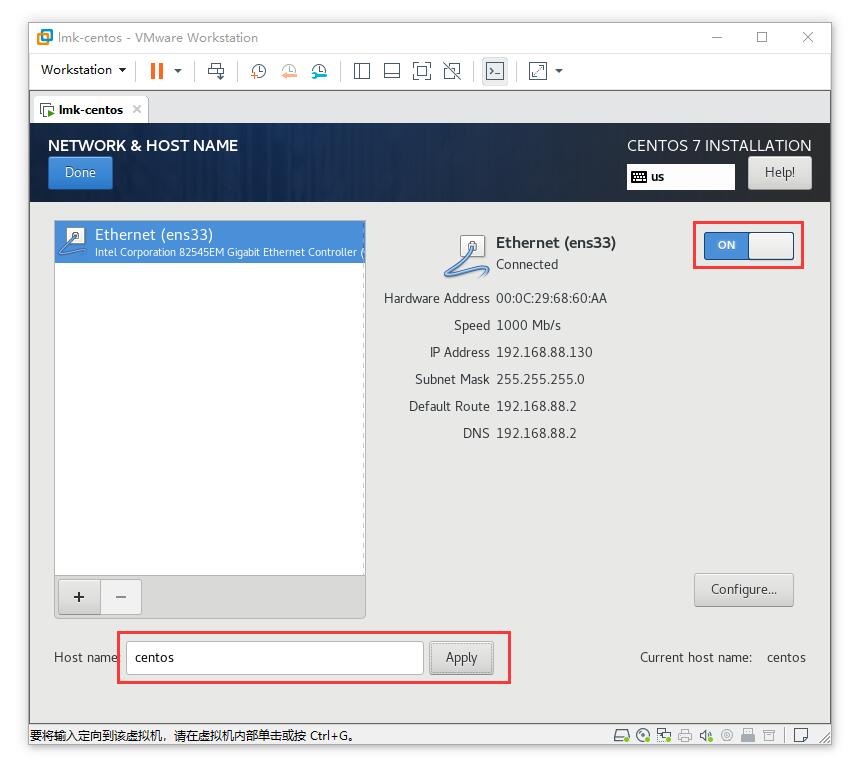Click the Hardware Address 00:0C:29:68:60:AA

click(551, 298)
